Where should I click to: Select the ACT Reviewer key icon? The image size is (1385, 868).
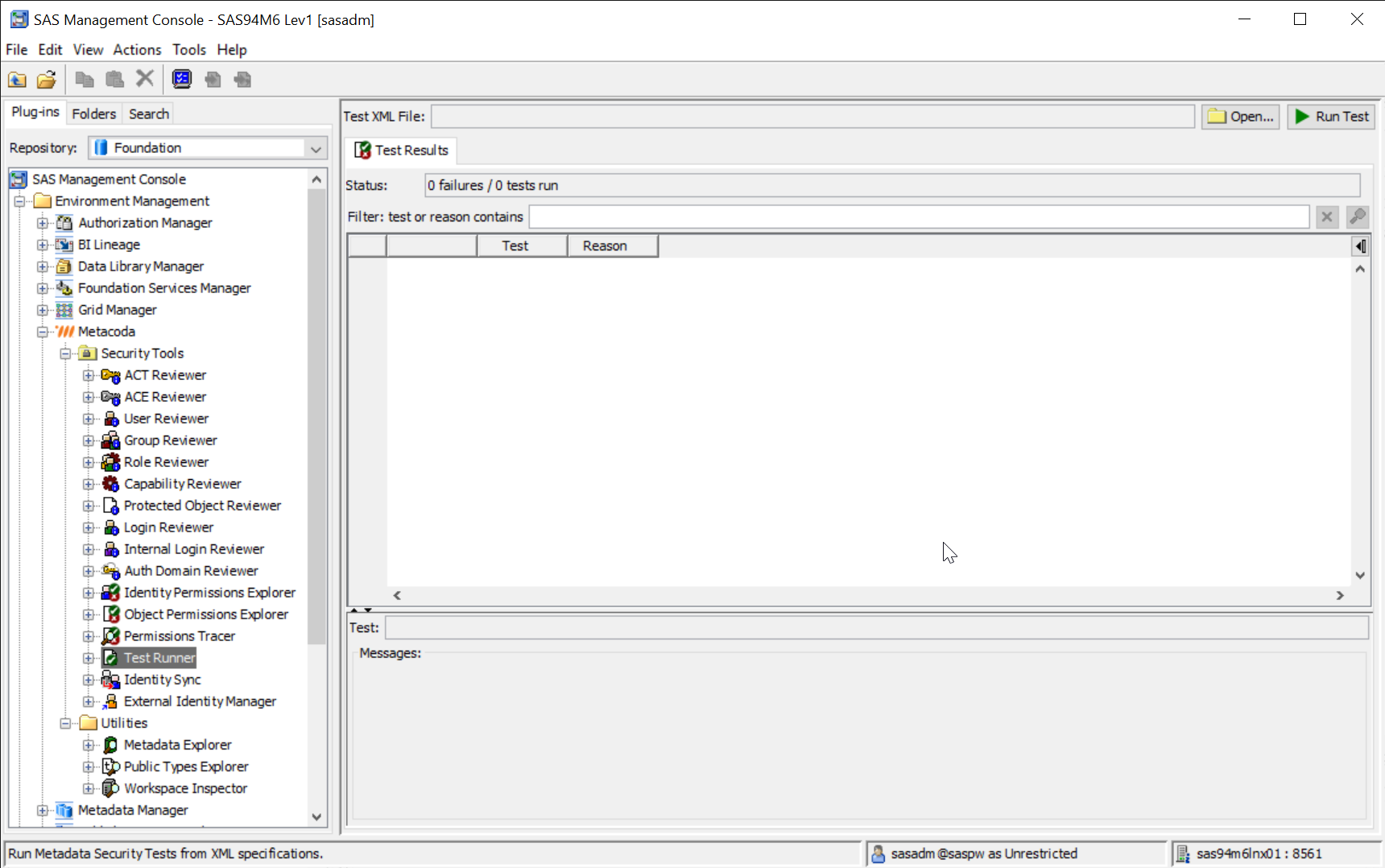pyautogui.click(x=110, y=375)
